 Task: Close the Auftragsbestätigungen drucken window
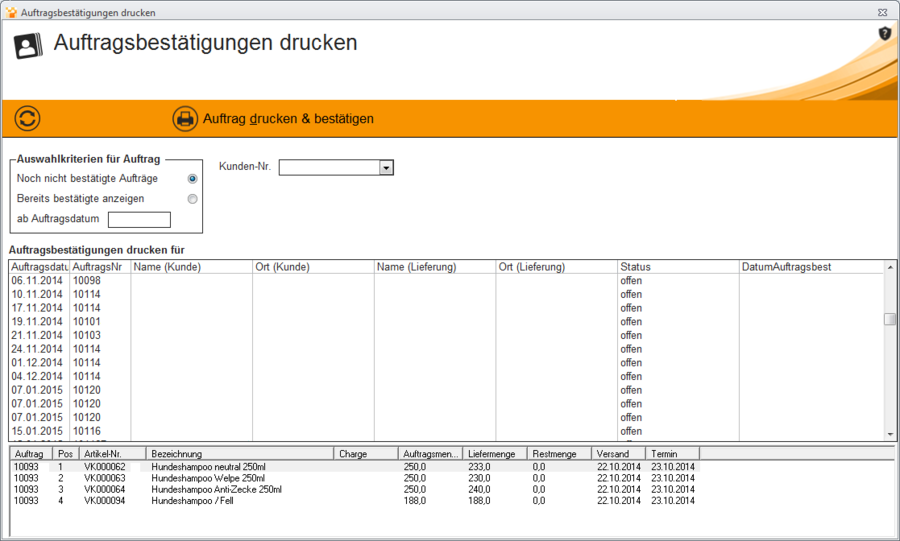(x=882, y=12)
